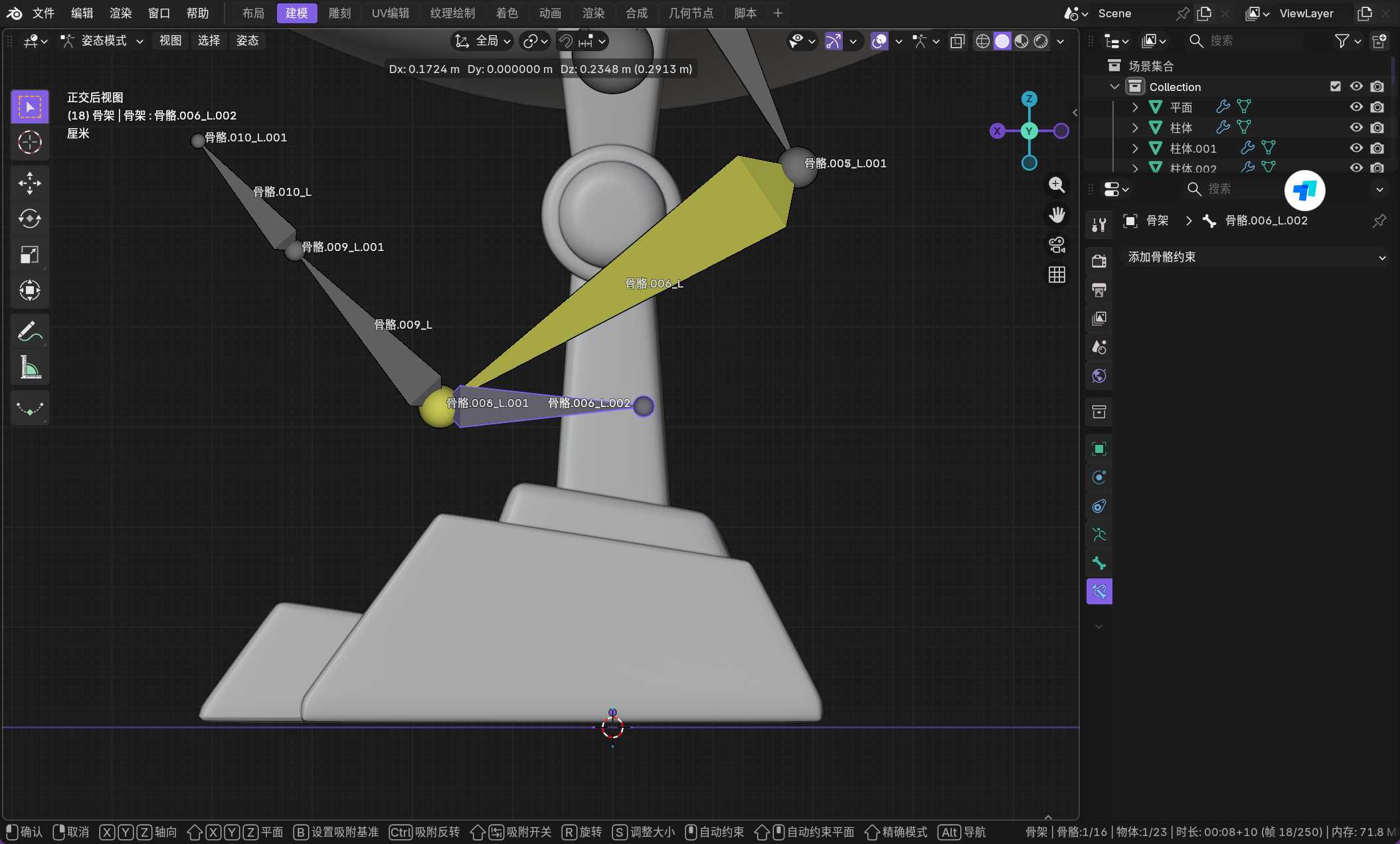Click zoom magnifier in viewport navigation

1057,185
